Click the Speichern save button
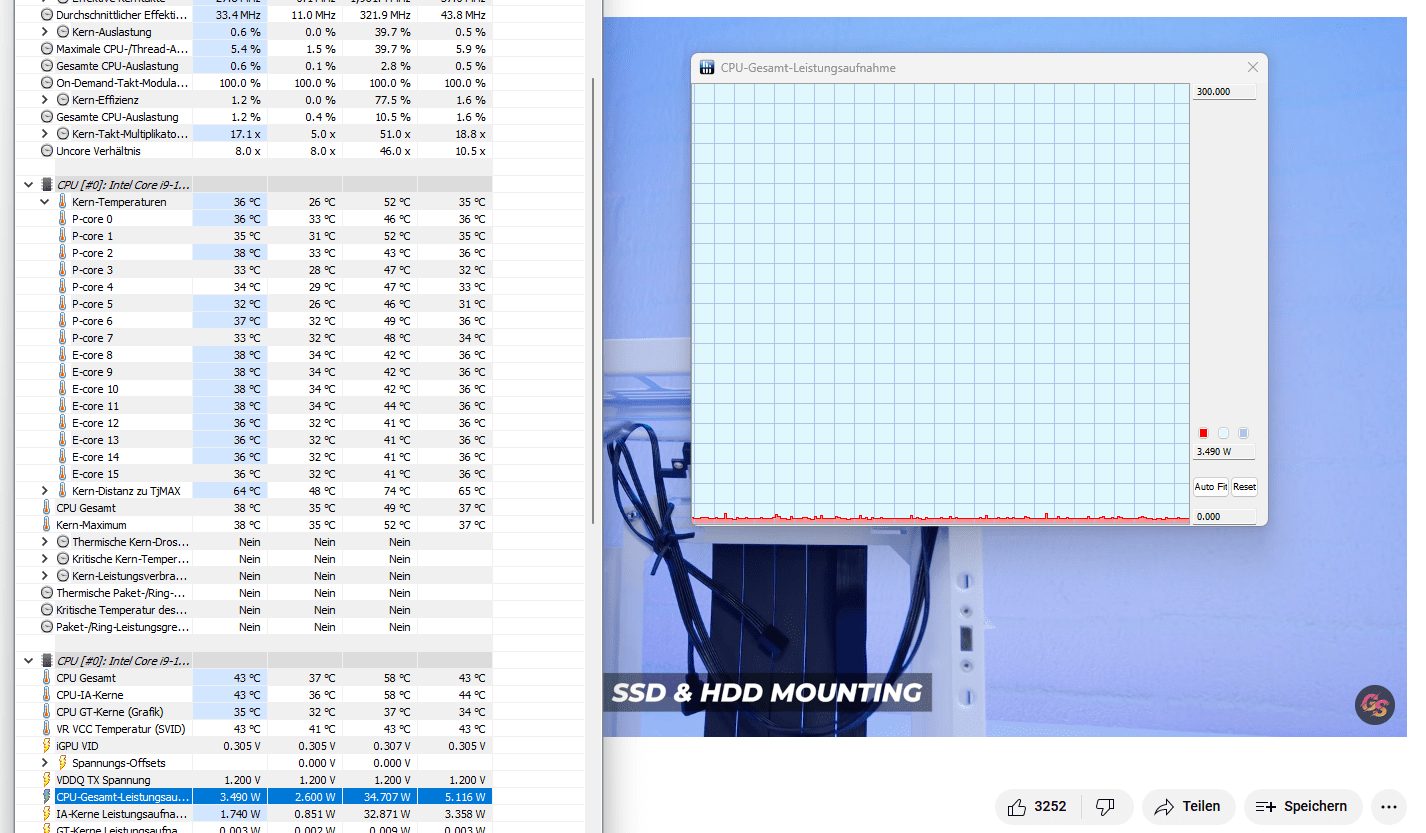1426x833 pixels. click(1302, 806)
